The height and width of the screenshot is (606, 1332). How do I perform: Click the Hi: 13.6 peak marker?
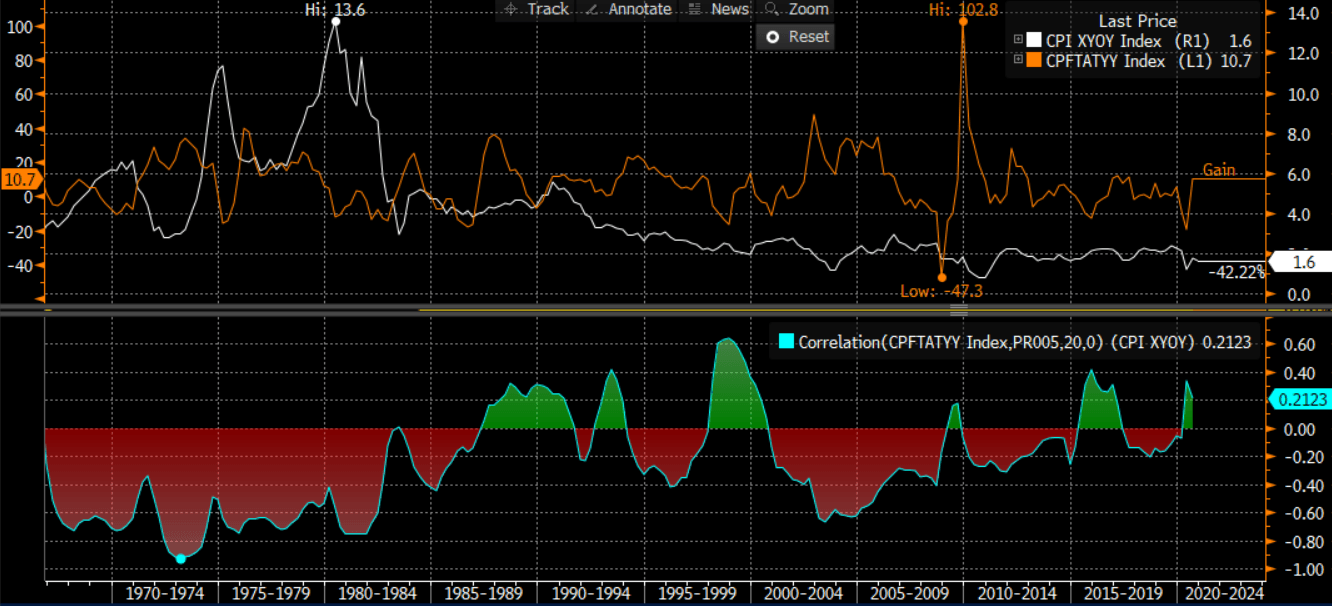(335, 20)
